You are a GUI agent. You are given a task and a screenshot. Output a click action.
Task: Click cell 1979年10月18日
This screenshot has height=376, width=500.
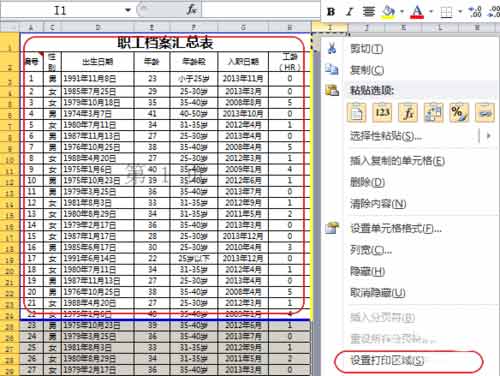pyautogui.click(x=98, y=103)
